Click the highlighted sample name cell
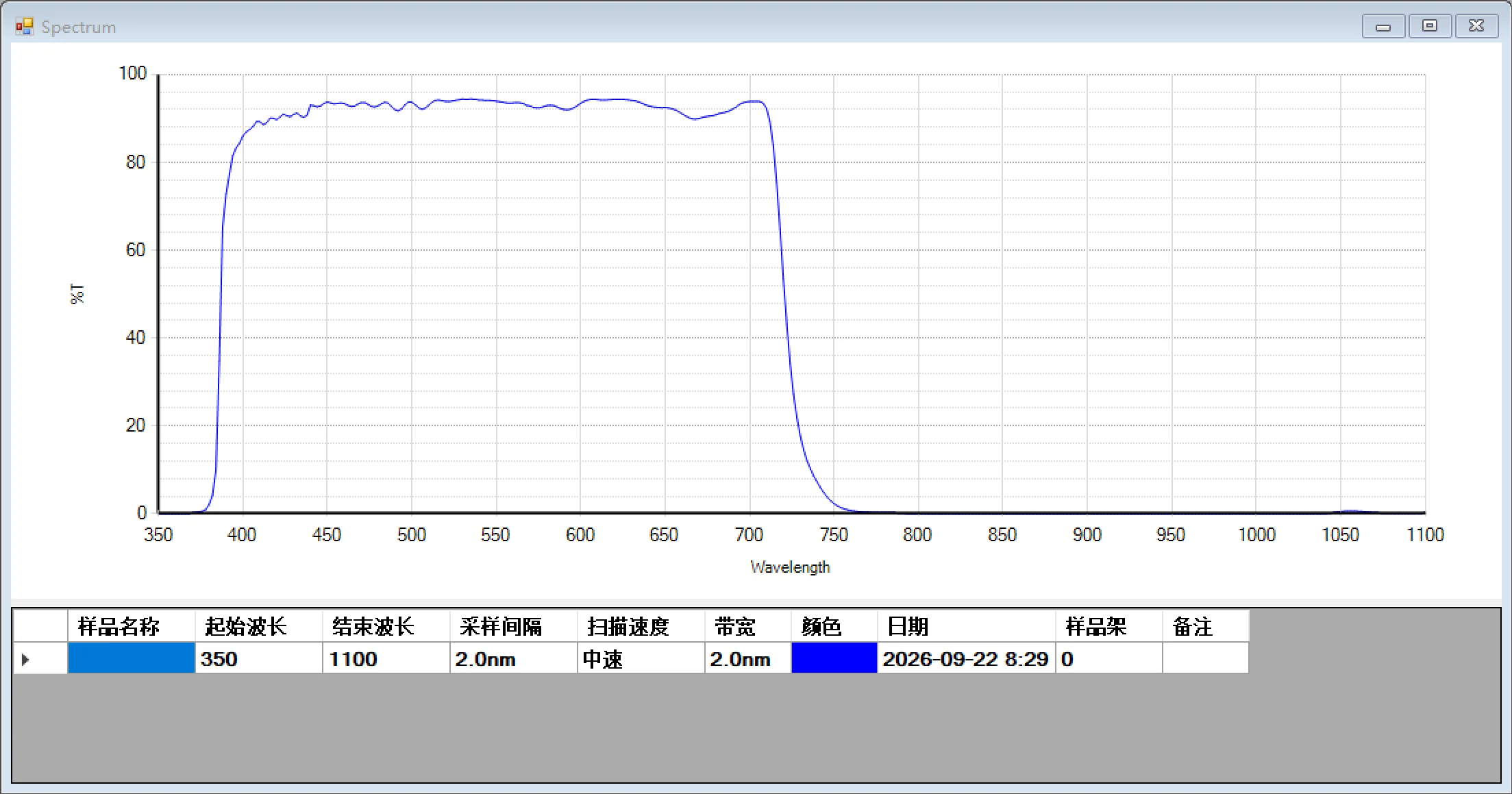Viewport: 1512px width, 794px height. [132, 658]
